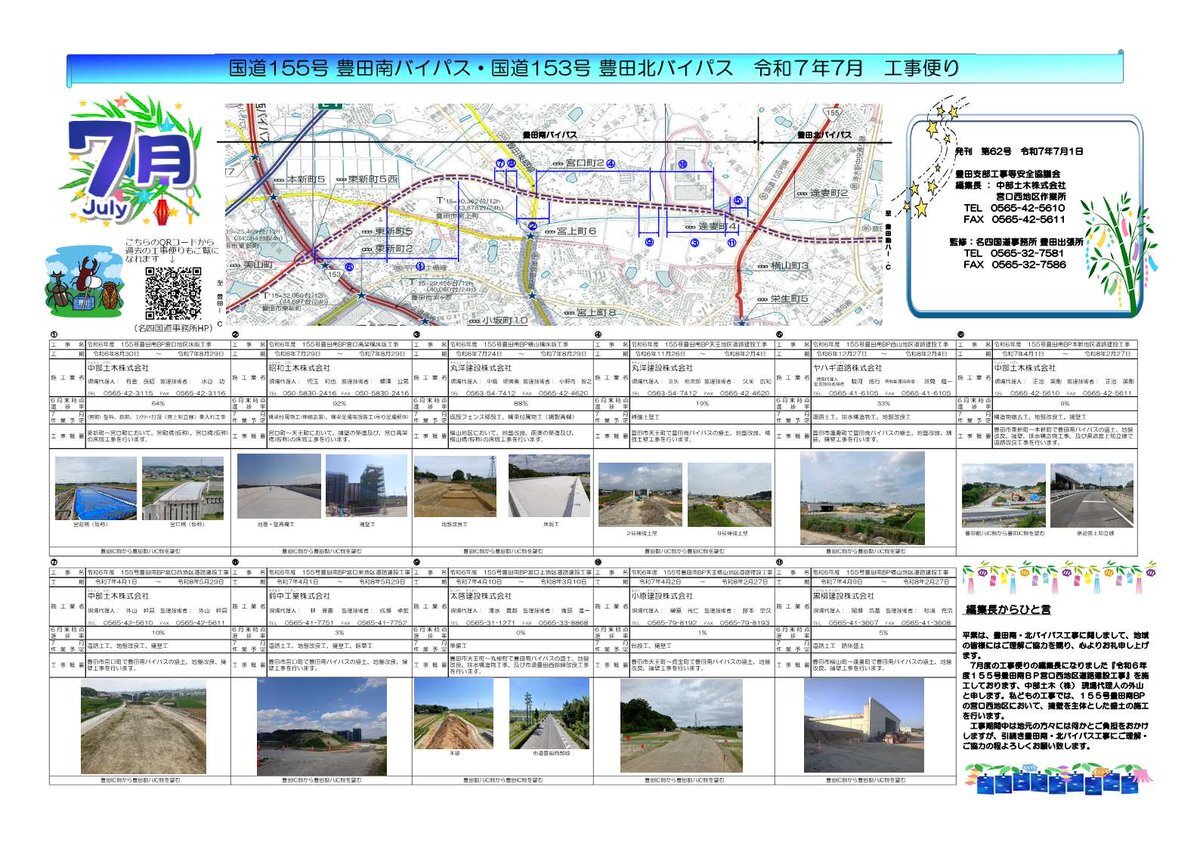
Task: Click the company name '小原建設株式会社'
Action: click(663, 595)
